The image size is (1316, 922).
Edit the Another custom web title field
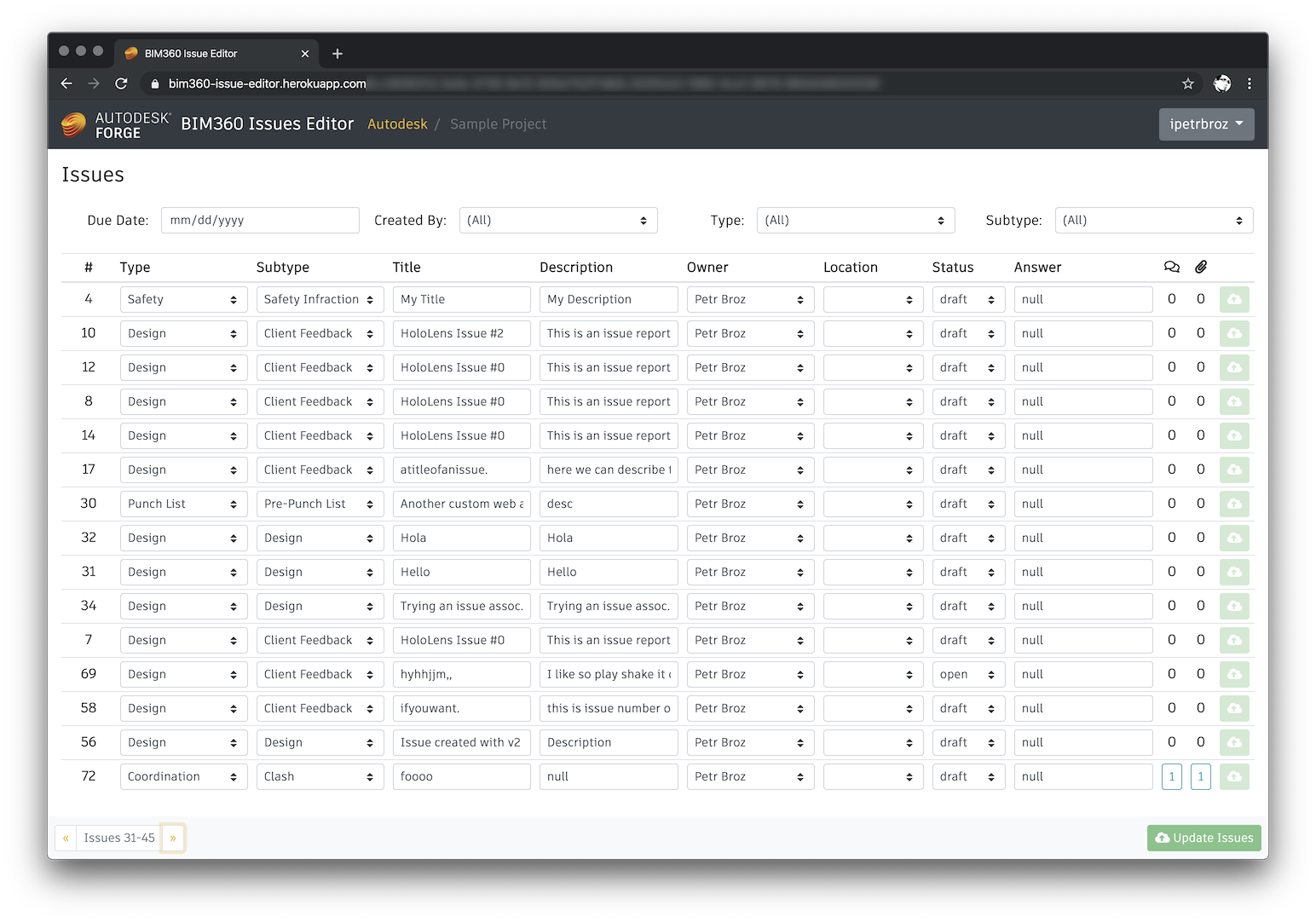(x=461, y=504)
